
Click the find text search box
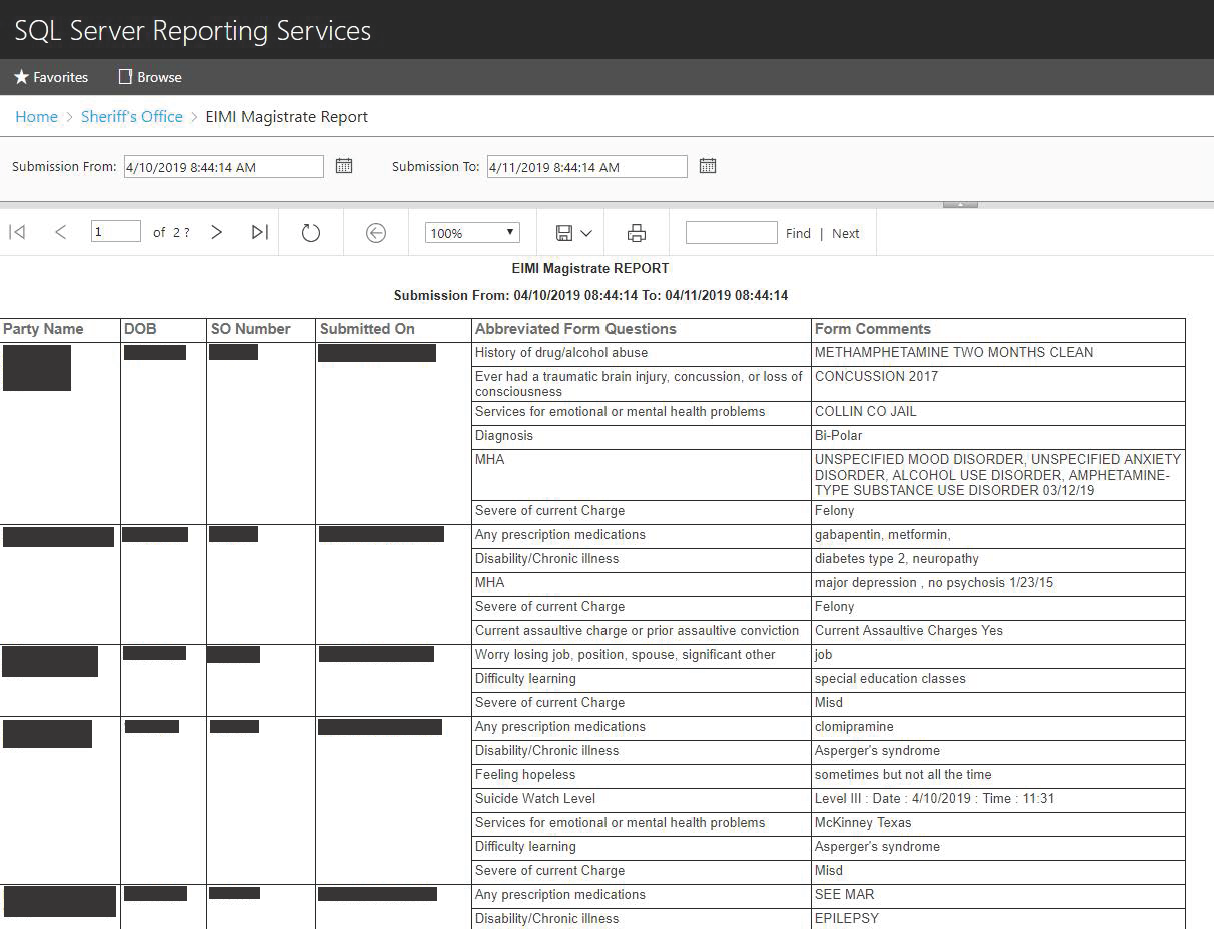(731, 232)
